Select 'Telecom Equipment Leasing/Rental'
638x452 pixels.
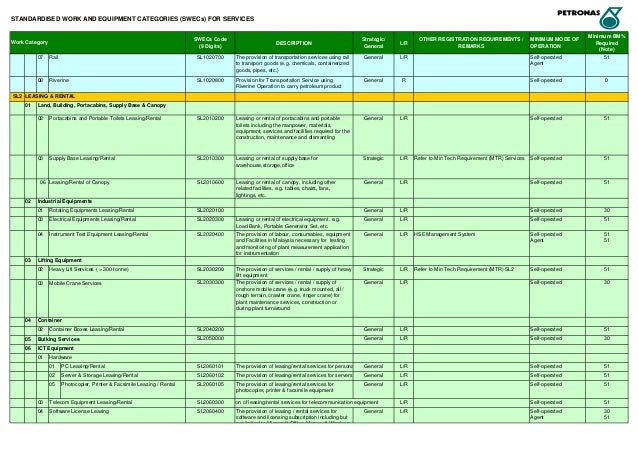pyautogui.click(x=90, y=402)
